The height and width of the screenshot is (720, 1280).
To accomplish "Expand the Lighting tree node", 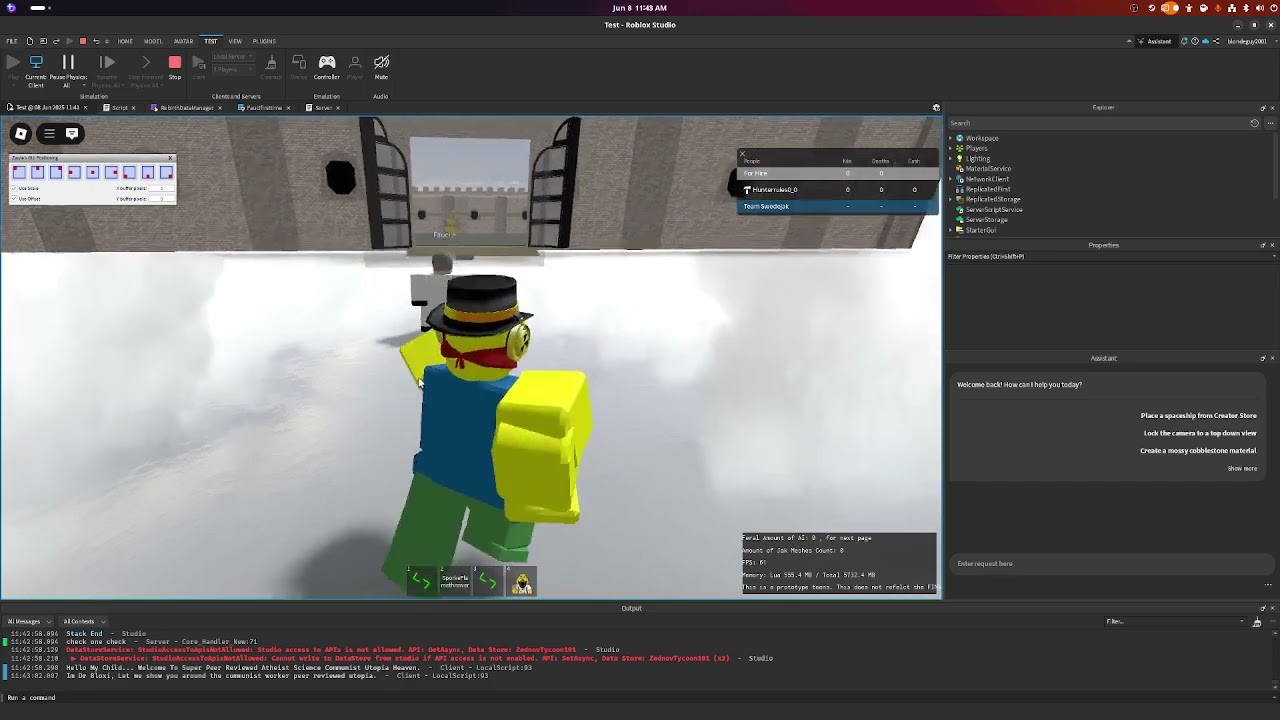I will [951, 158].
